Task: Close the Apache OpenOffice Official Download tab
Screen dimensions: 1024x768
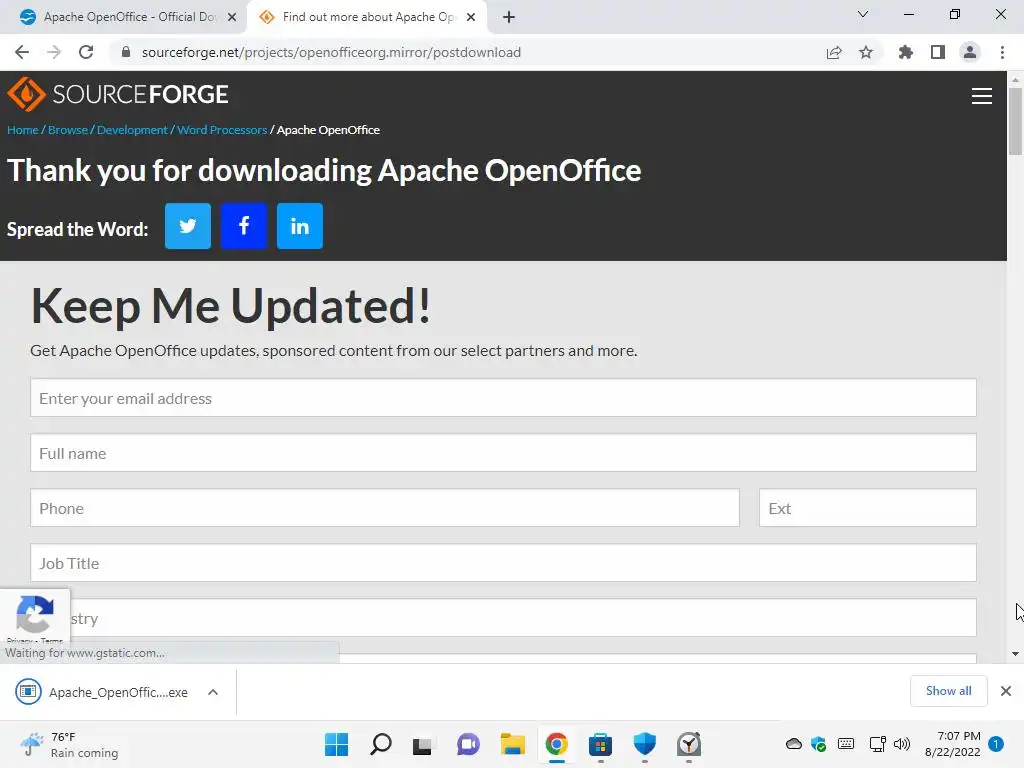Action: [232, 17]
